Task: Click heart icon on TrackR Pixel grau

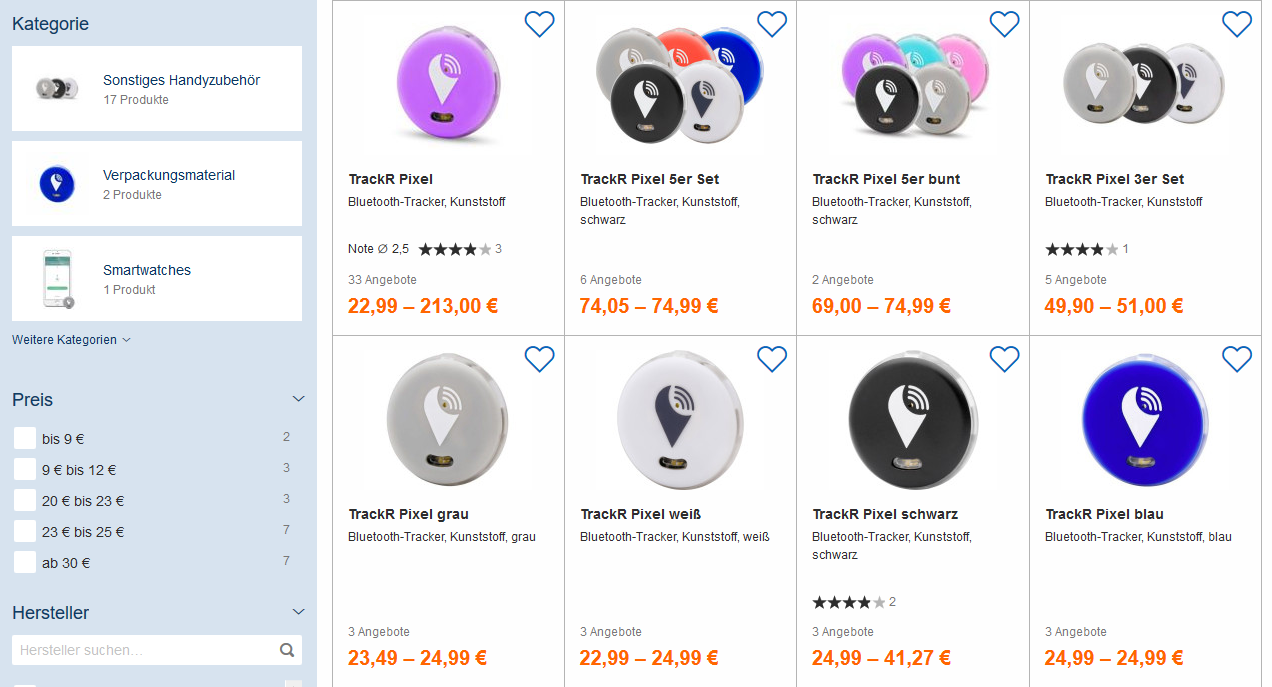Action: pos(539,359)
